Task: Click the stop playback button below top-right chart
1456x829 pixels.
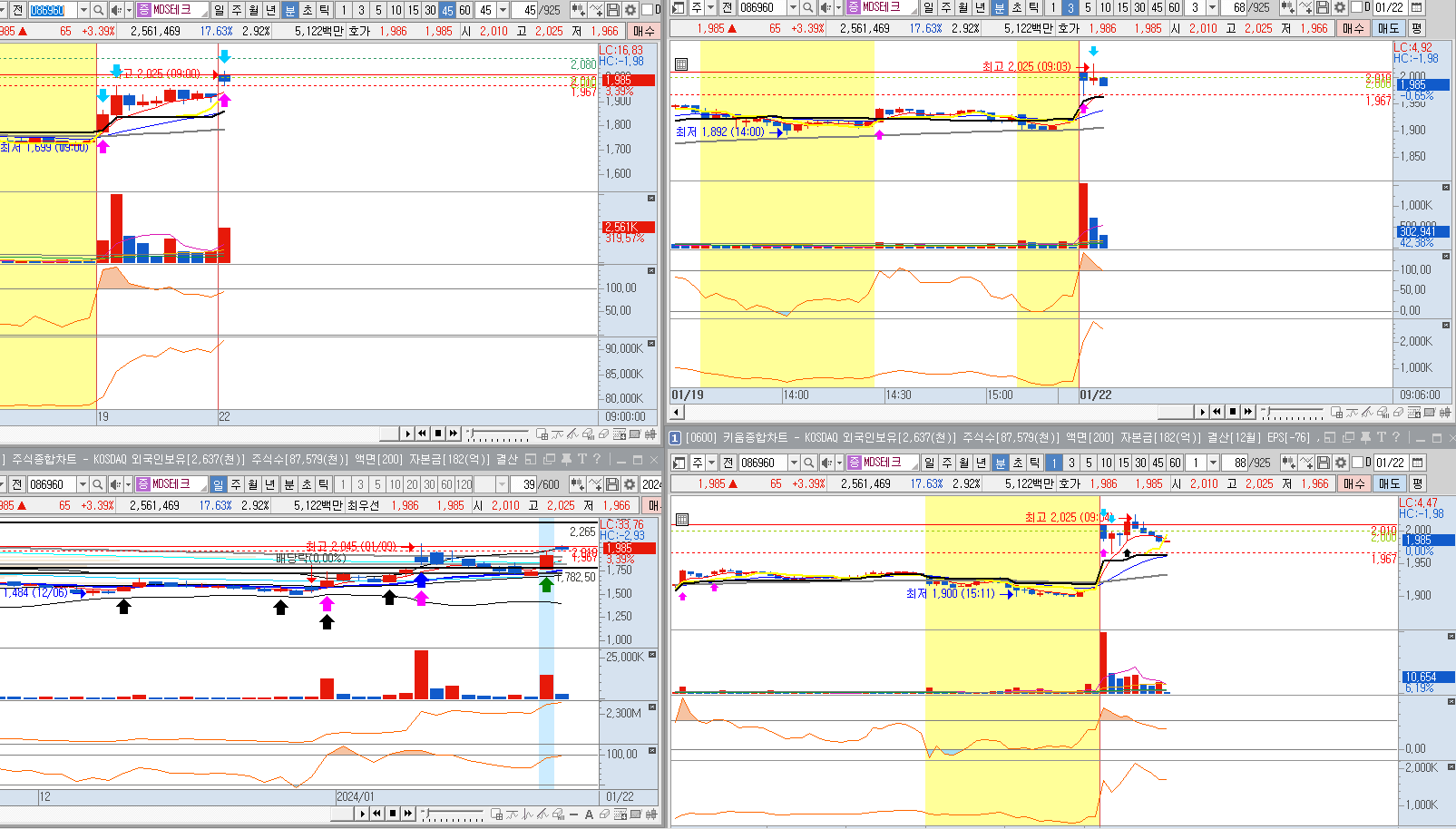Action: click(1232, 412)
